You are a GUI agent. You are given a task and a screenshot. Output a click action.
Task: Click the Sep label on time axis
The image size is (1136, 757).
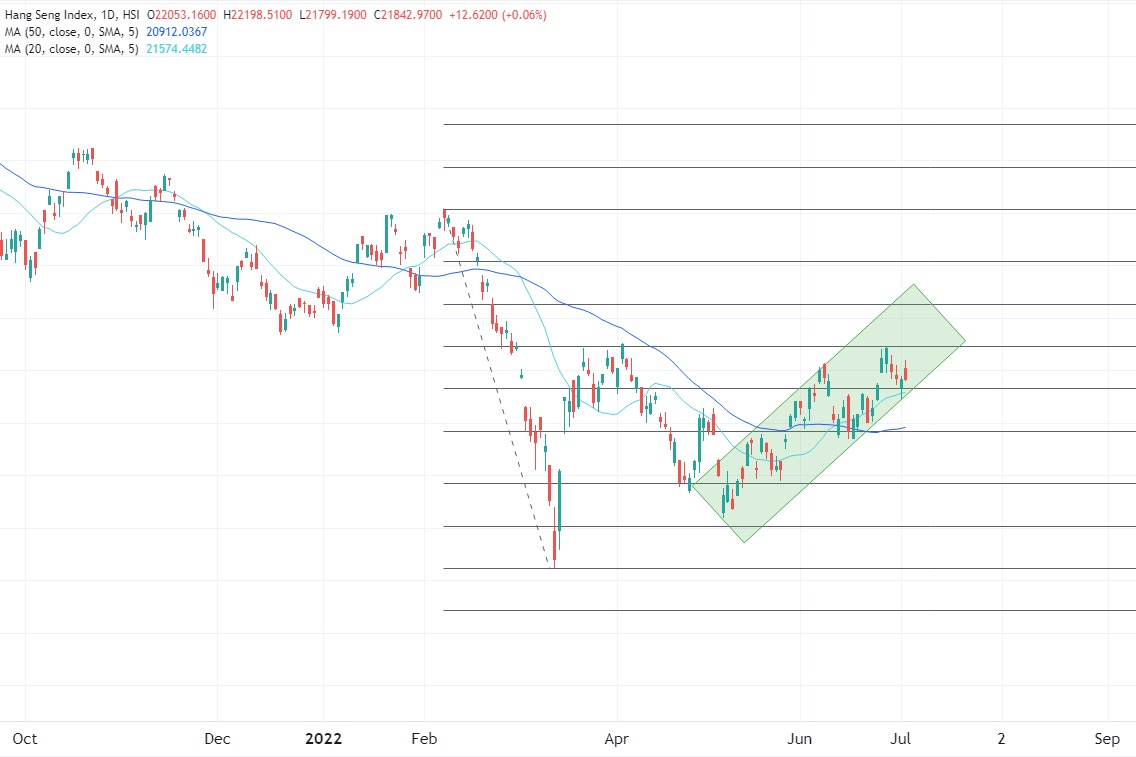tap(1107, 739)
